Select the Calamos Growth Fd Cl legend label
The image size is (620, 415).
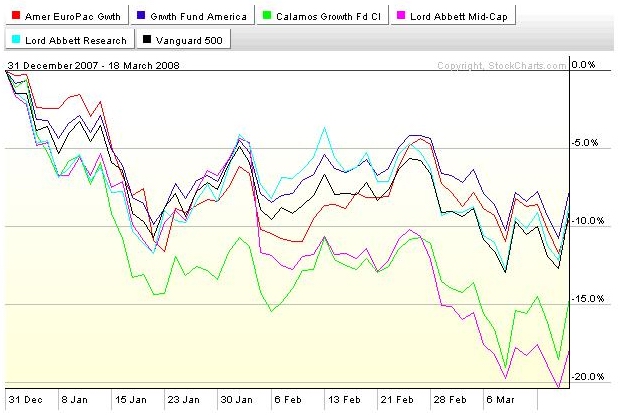point(328,17)
